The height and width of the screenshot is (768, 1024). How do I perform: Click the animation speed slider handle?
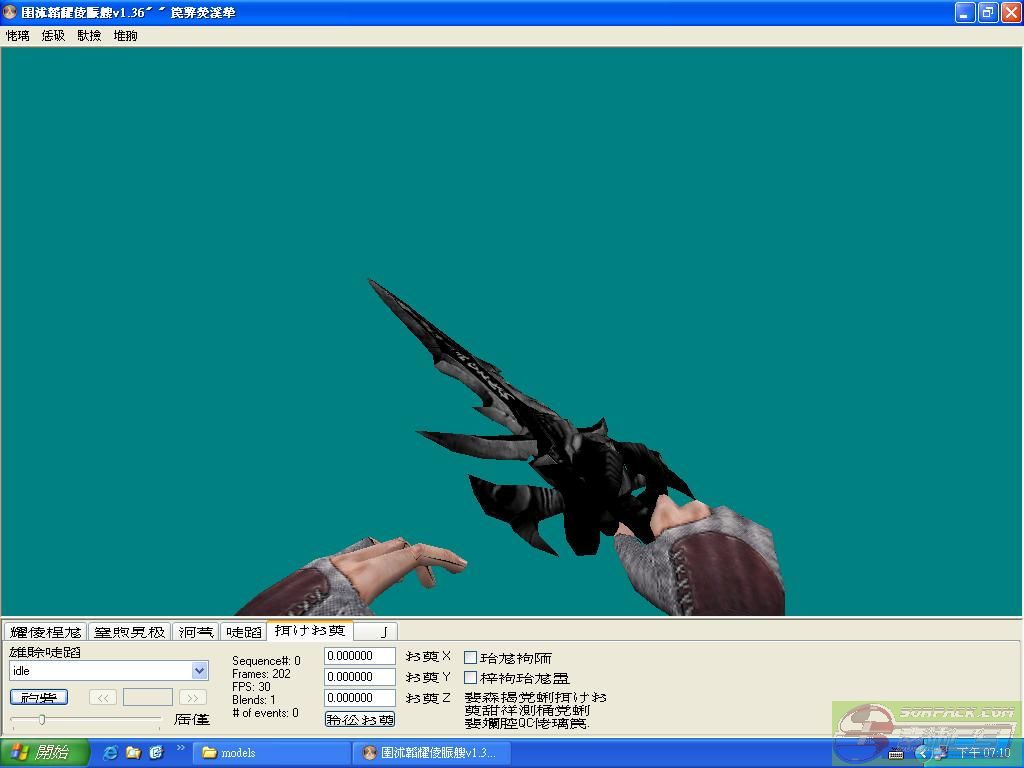[x=41, y=719]
